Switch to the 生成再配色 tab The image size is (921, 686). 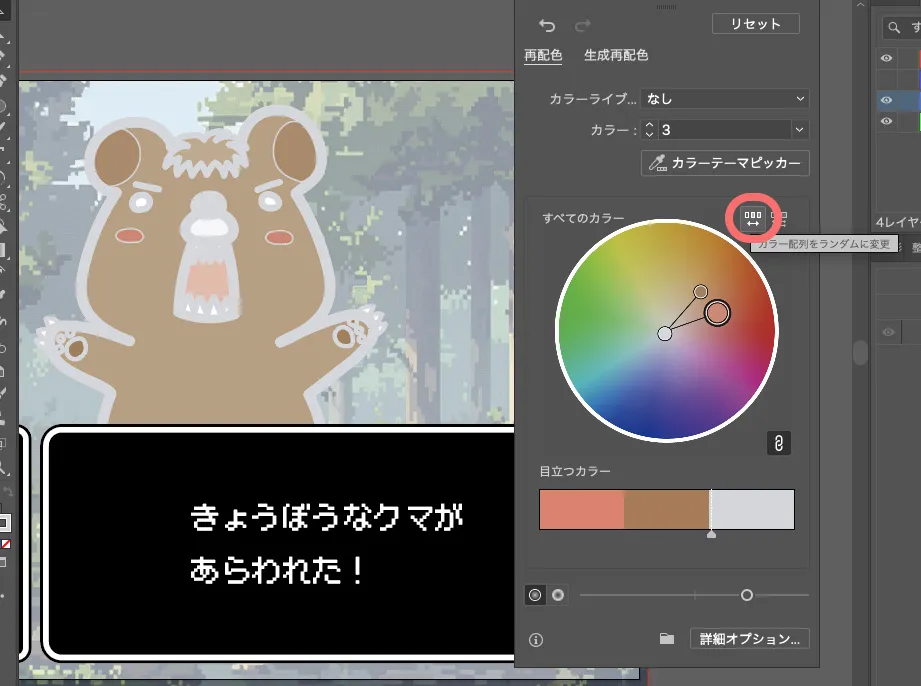click(616, 56)
